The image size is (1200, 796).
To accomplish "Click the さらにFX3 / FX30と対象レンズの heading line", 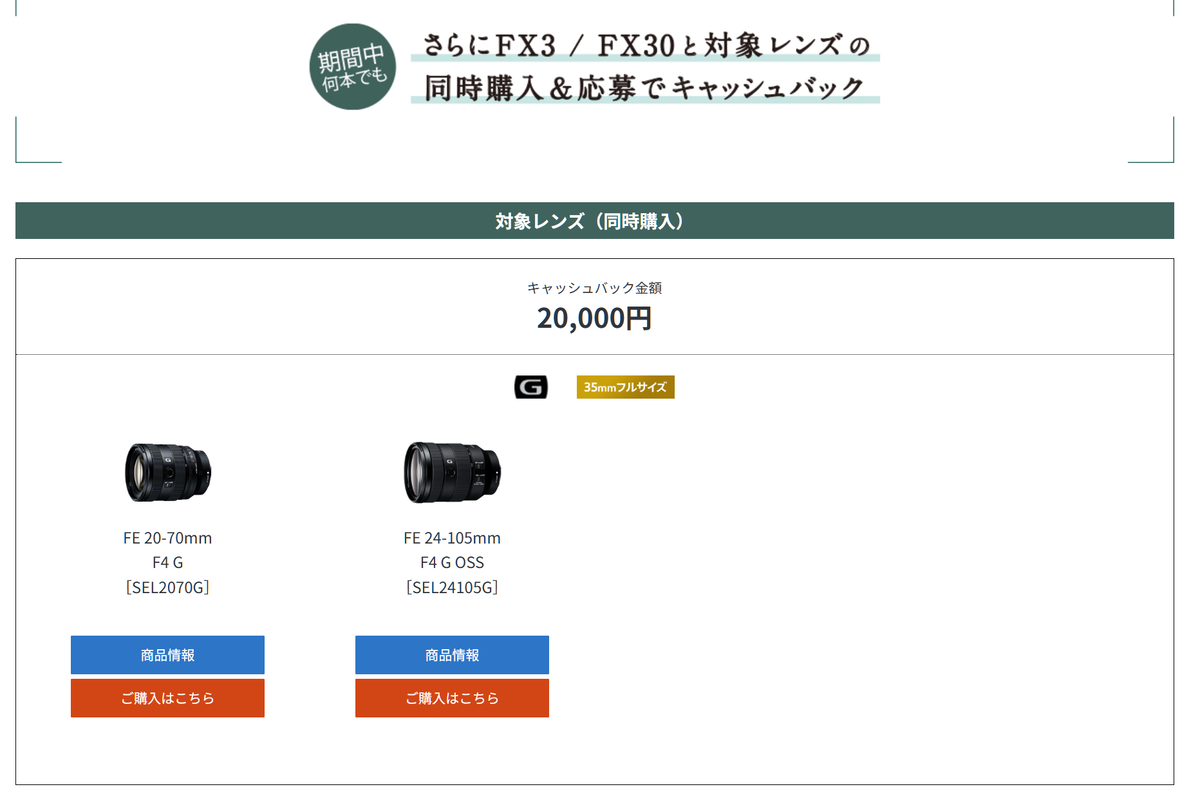I will click(x=645, y=45).
